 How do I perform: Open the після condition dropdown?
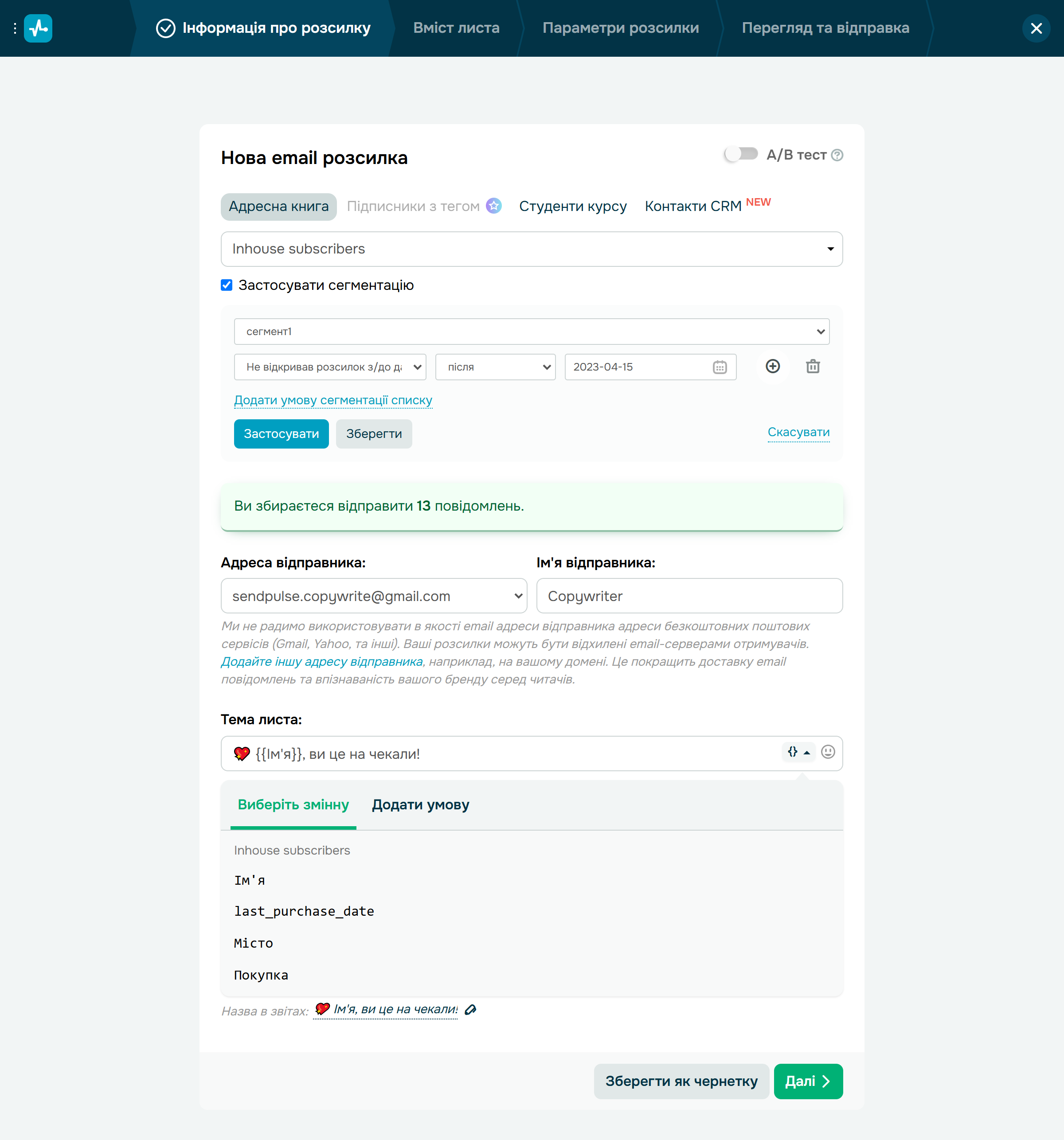[495, 367]
